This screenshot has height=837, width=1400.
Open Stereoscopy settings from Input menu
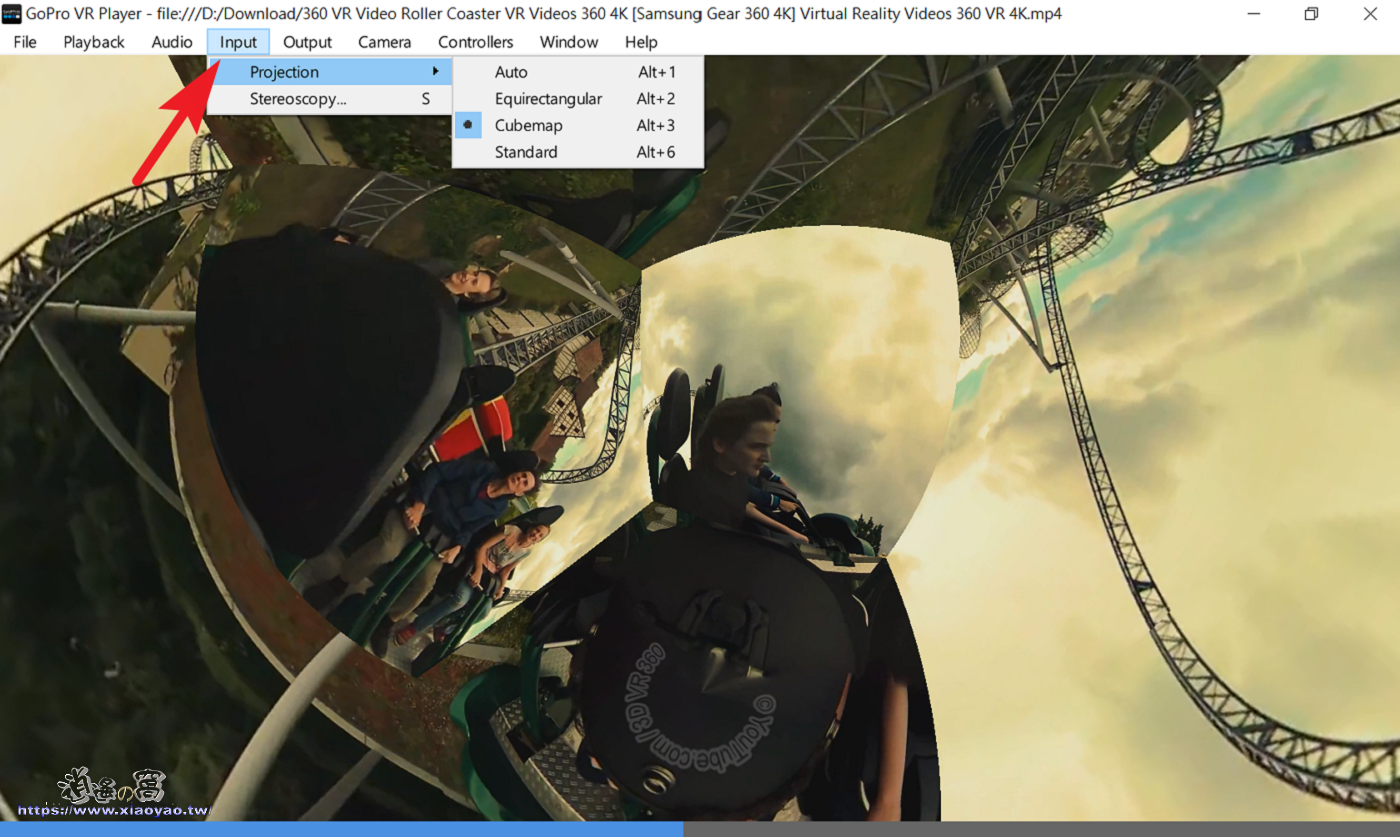(x=330, y=99)
